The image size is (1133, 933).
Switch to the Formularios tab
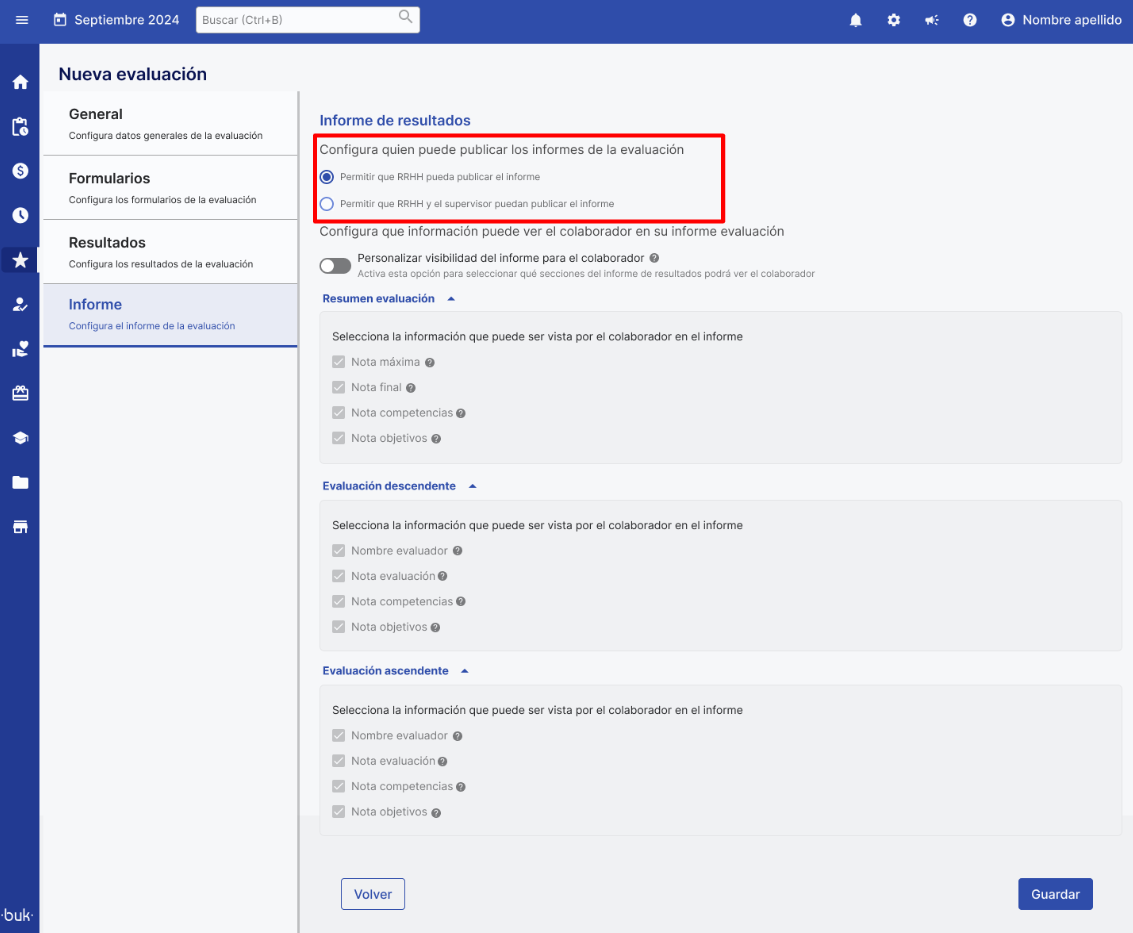(x=170, y=187)
